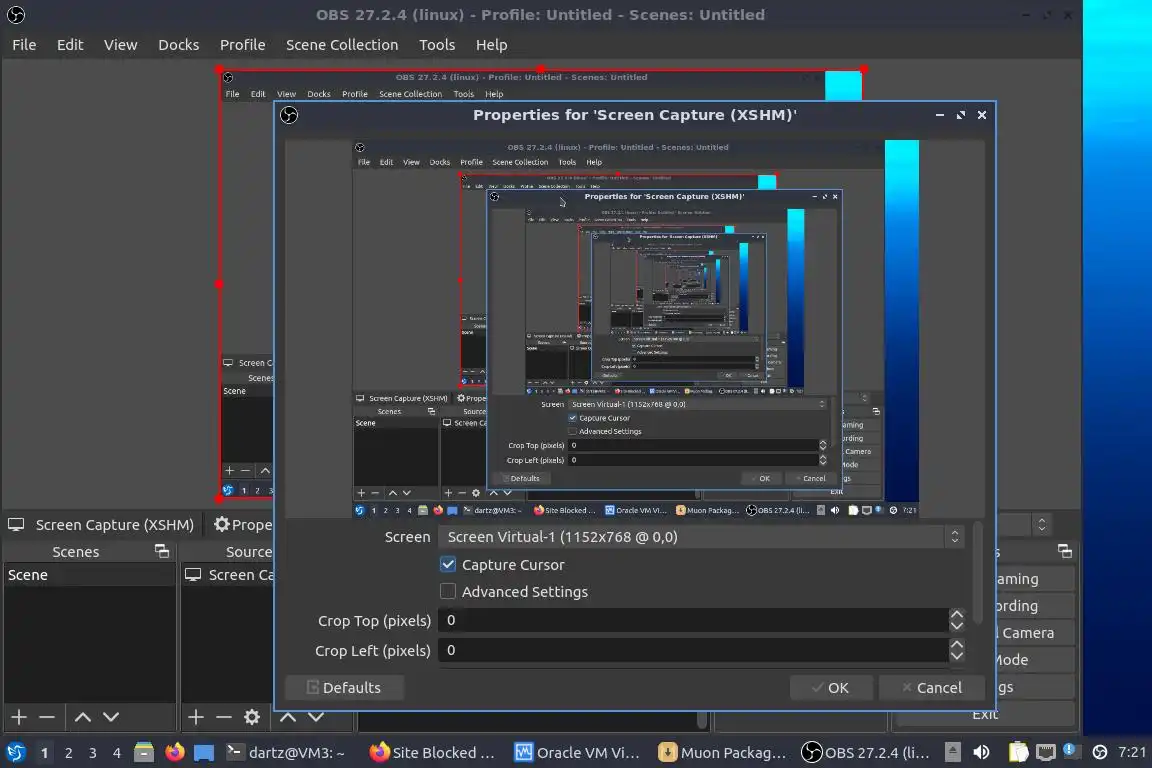Open the Edit menu
Viewport: 1152px width, 768px height.
(71, 45)
